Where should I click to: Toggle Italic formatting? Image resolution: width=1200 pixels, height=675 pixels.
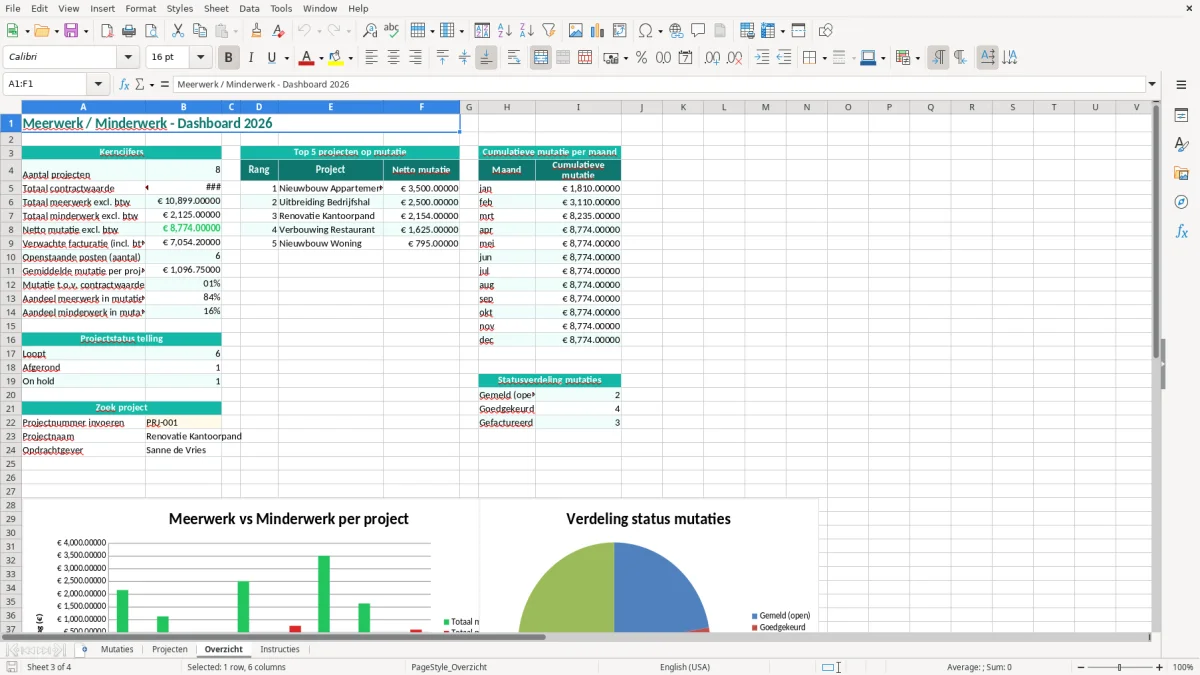coord(251,58)
